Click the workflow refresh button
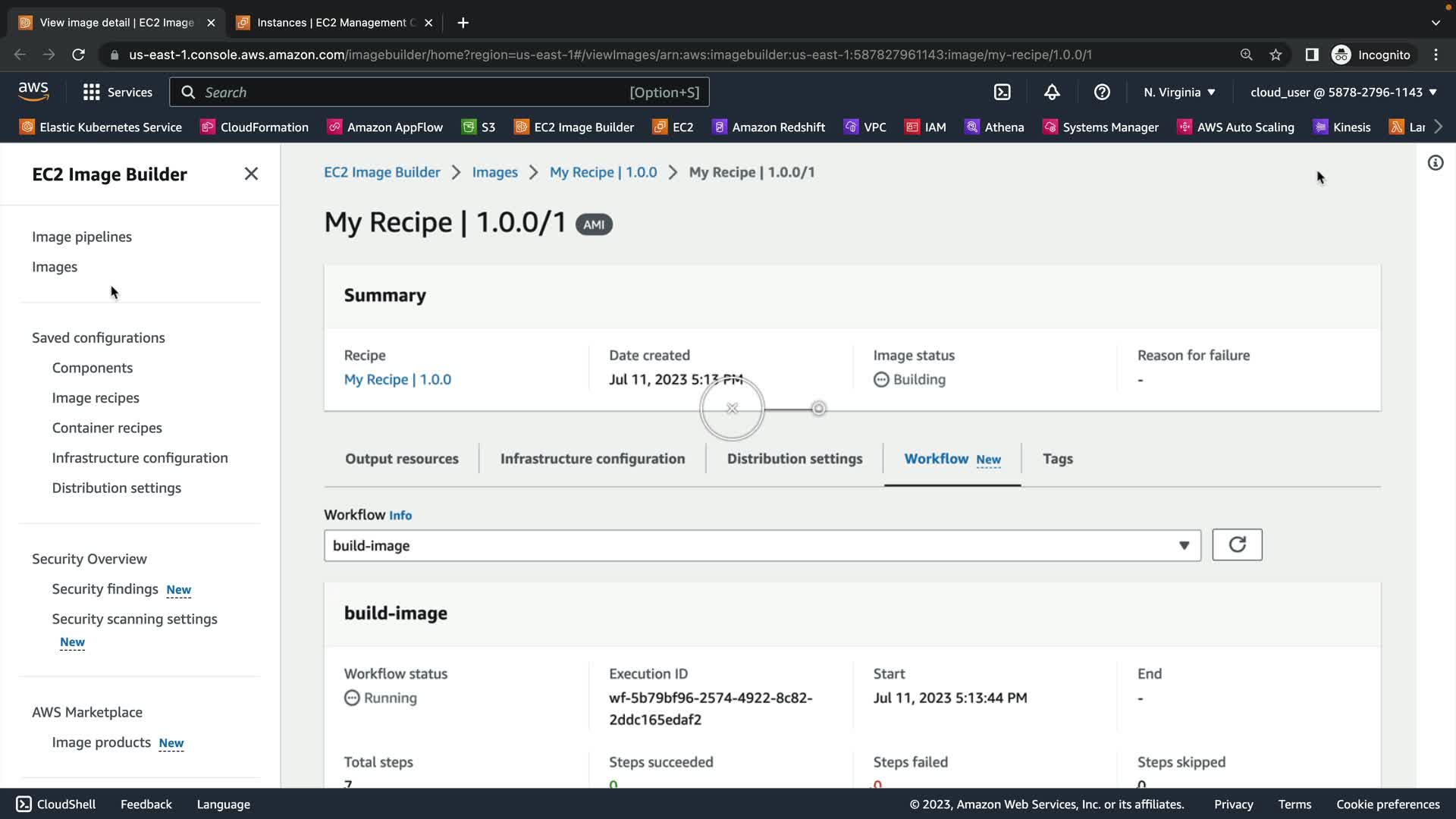This screenshot has width=1456, height=819. (1237, 544)
